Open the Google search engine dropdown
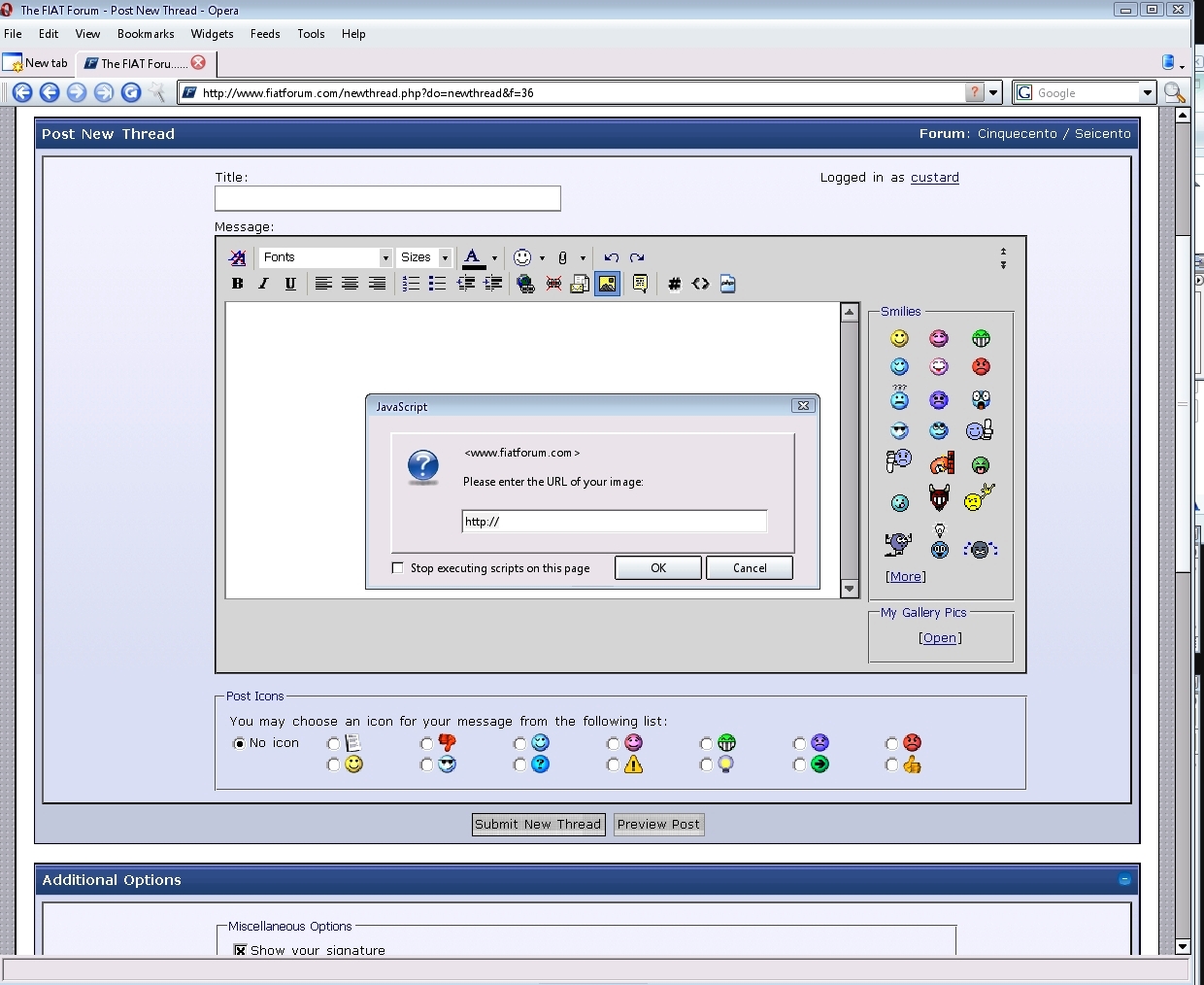 pos(1147,92)
